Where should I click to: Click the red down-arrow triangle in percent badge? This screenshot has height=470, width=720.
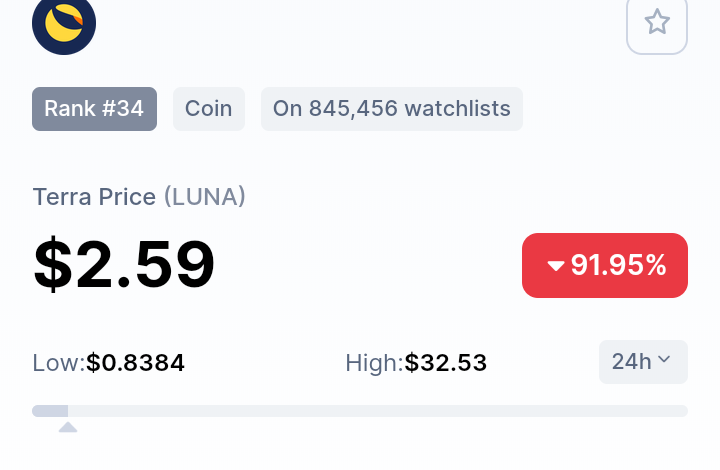pos(556,266)
